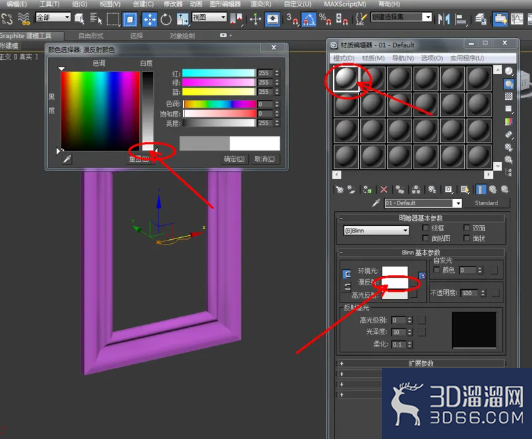Enable the 双面 two-sided checkbox

[467, 227]
